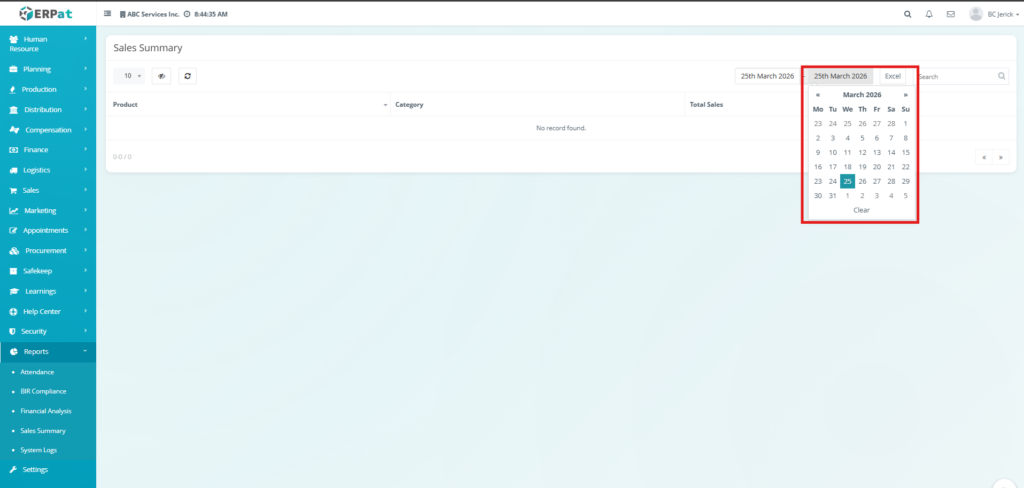Open the notifications bell
This screenshot has height=488, width=1024.
pos(929,14)
